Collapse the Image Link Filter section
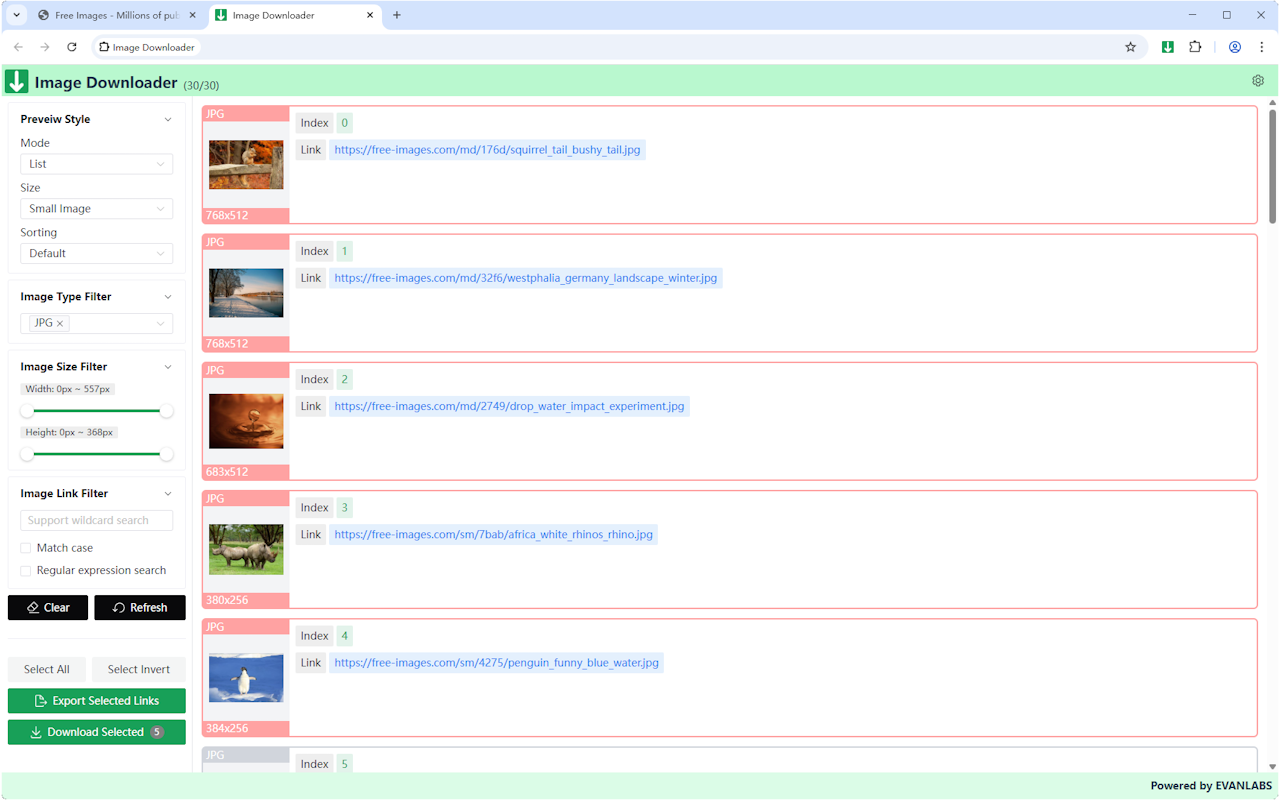1280x800 pixels. (x=168, y=494)
